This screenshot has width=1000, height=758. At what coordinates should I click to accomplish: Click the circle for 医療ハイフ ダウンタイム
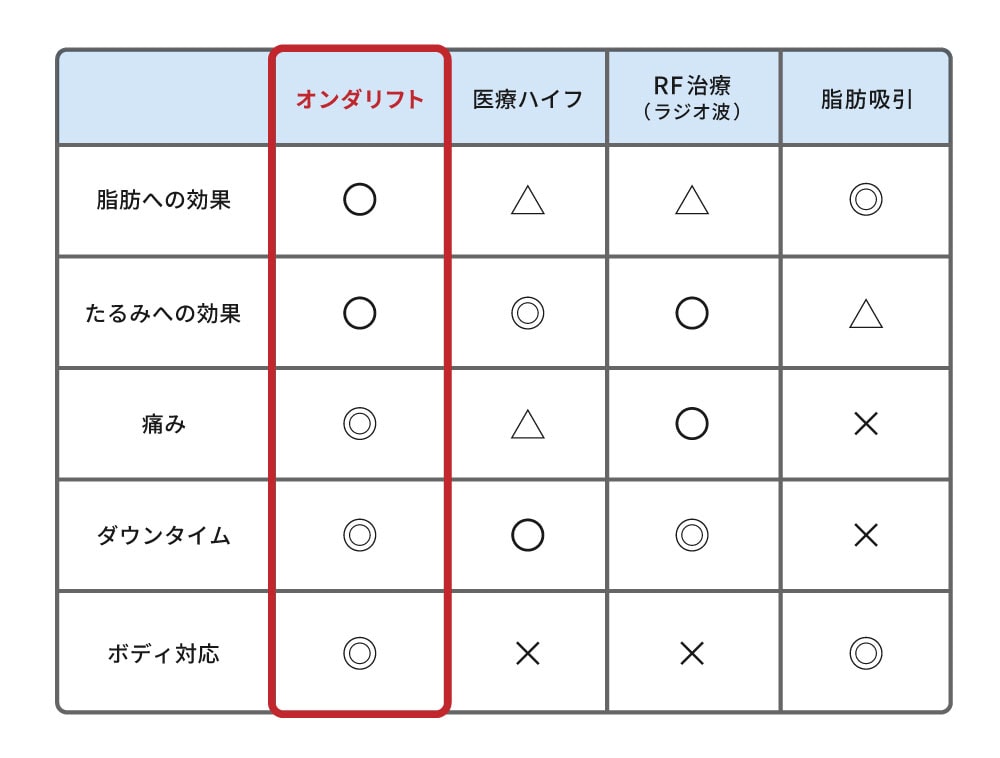[x=527, y=536]
